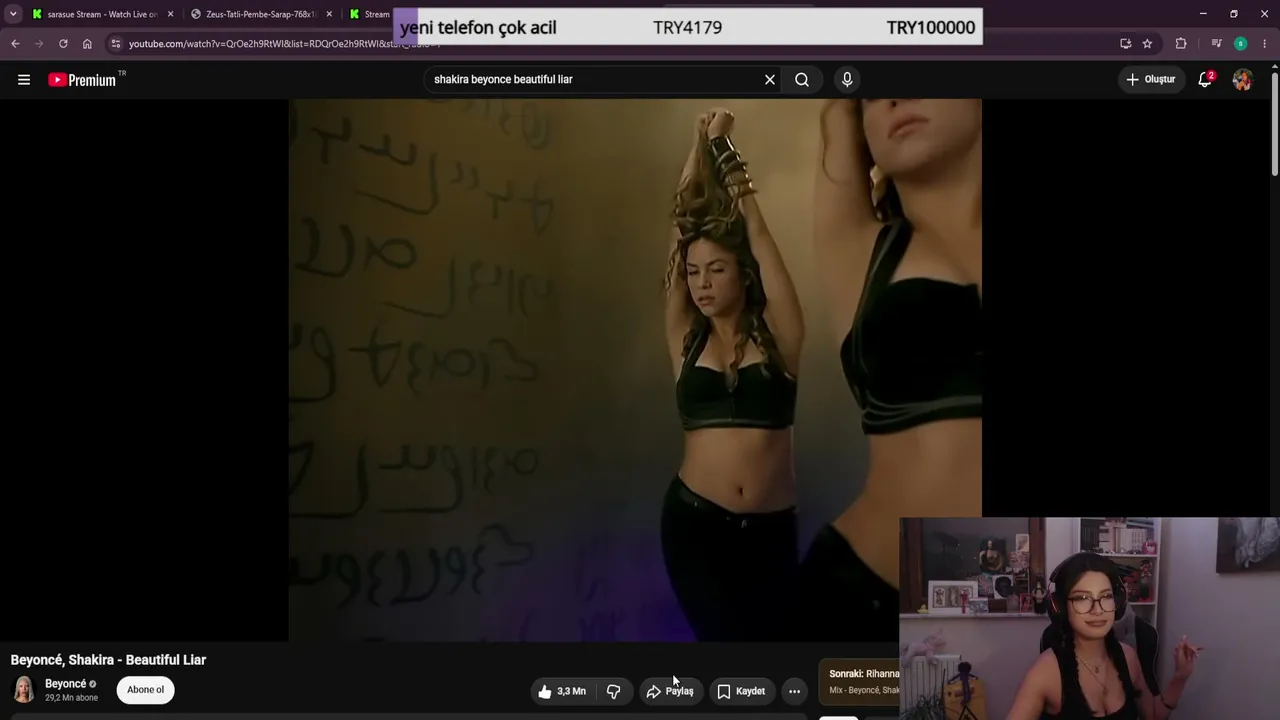Open the Chrome three-dot menu
Screen dimensions: 1280x720
[x=1264, y=44]
